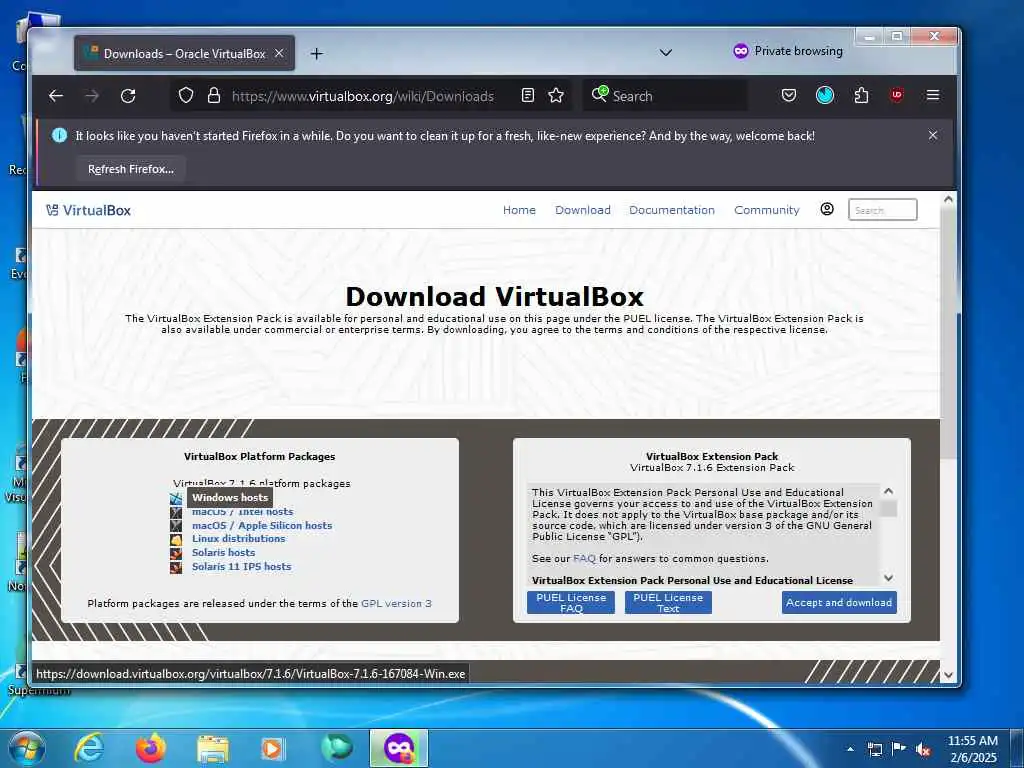Image resolution: width=1024 pixels, height=768 pixels.
Task: Dismiss the Firefox refresh notification bar
Action: pos(933,135)
